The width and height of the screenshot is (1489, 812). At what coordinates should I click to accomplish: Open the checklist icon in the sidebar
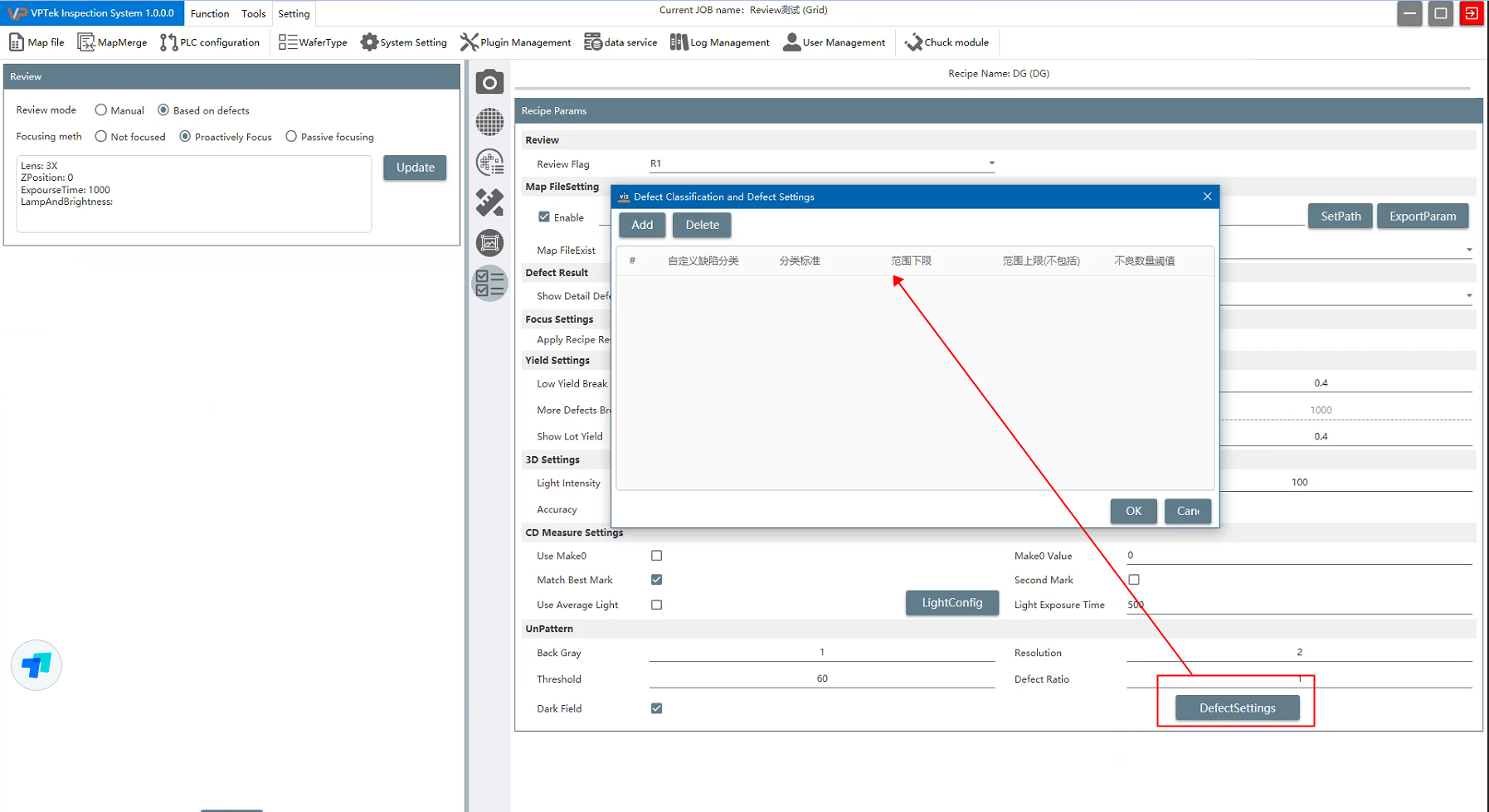[x=489, y=284]
